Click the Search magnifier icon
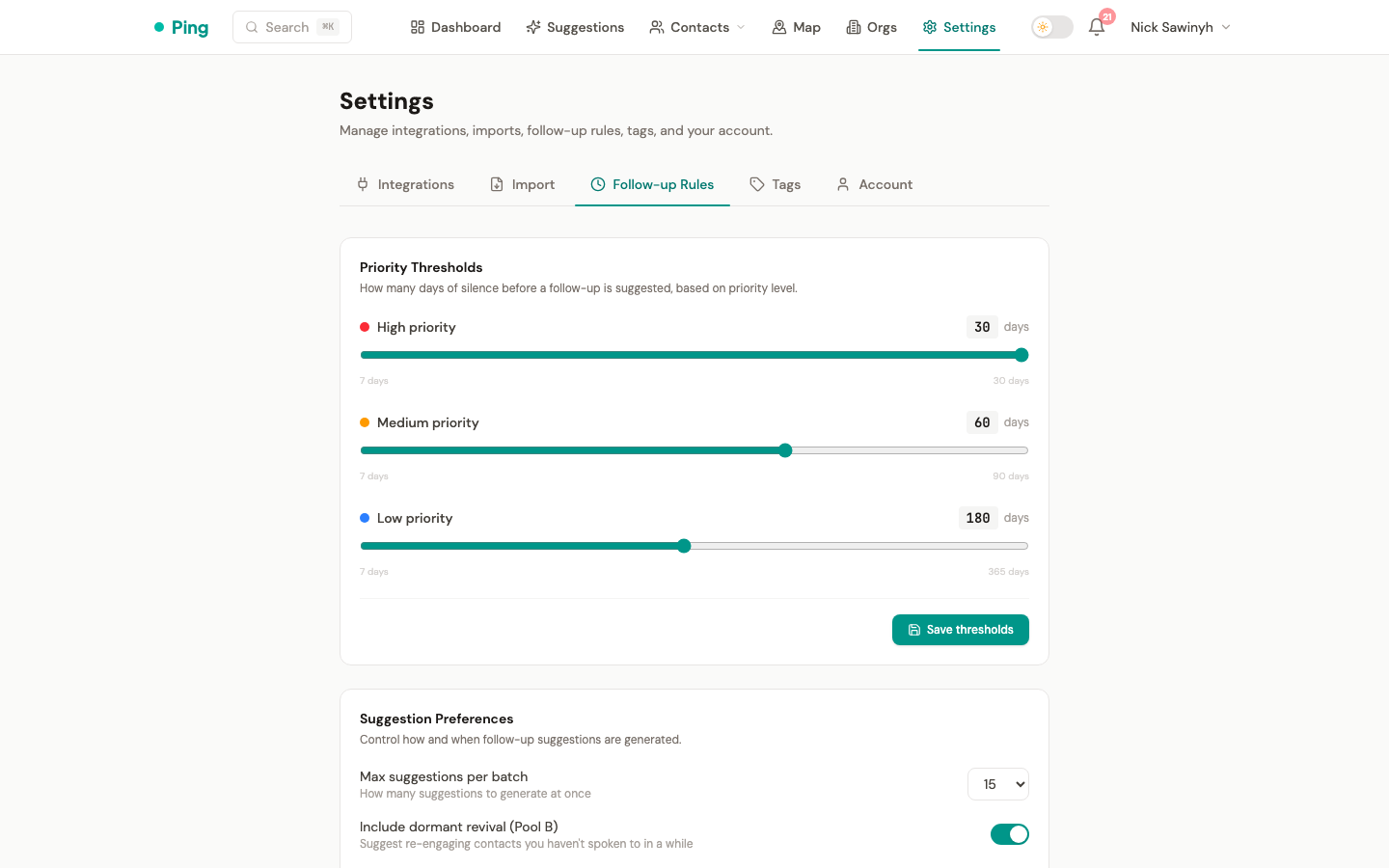 tap(252, 27)
